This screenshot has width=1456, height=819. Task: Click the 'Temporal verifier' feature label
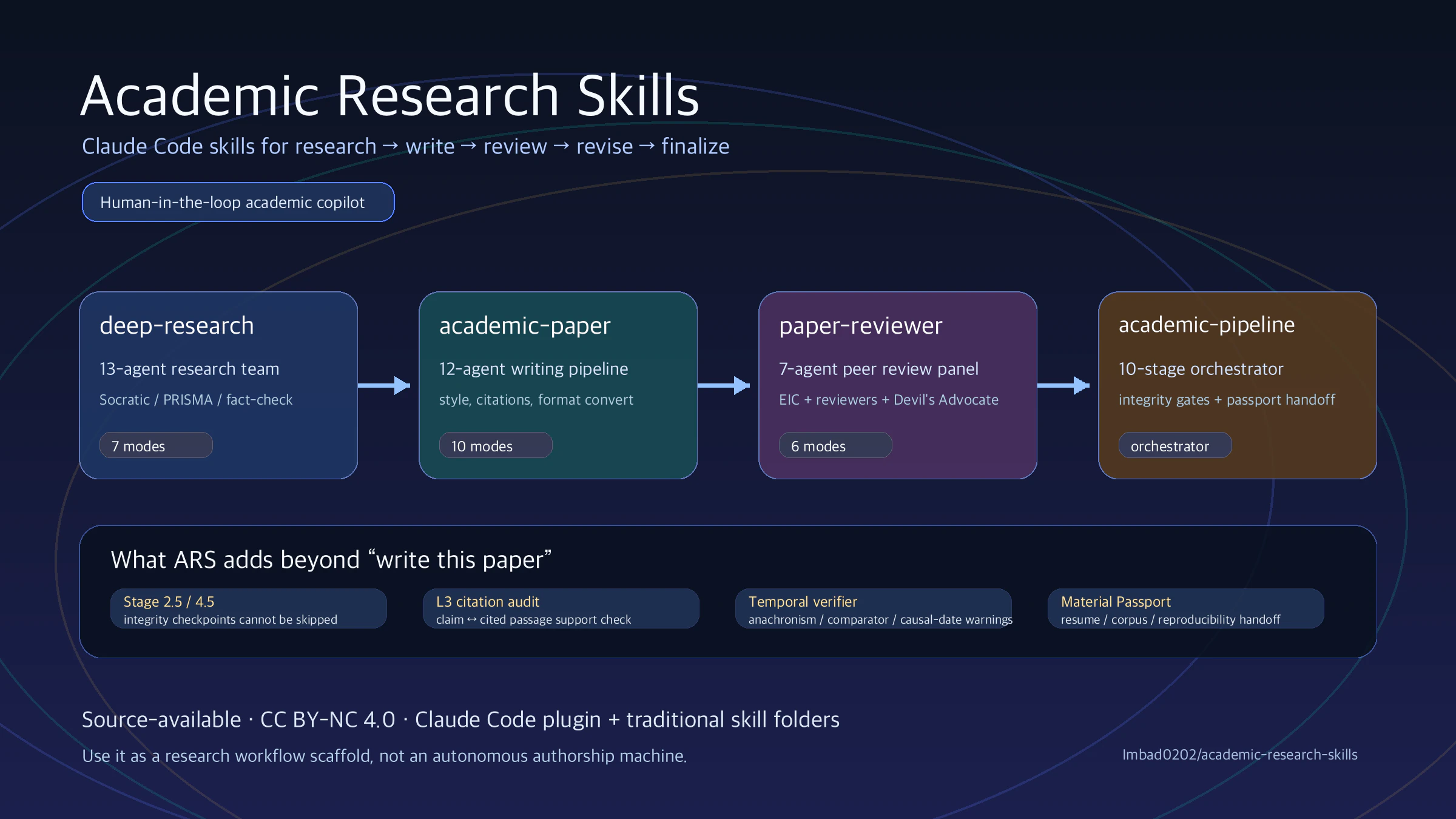[803, 602]
